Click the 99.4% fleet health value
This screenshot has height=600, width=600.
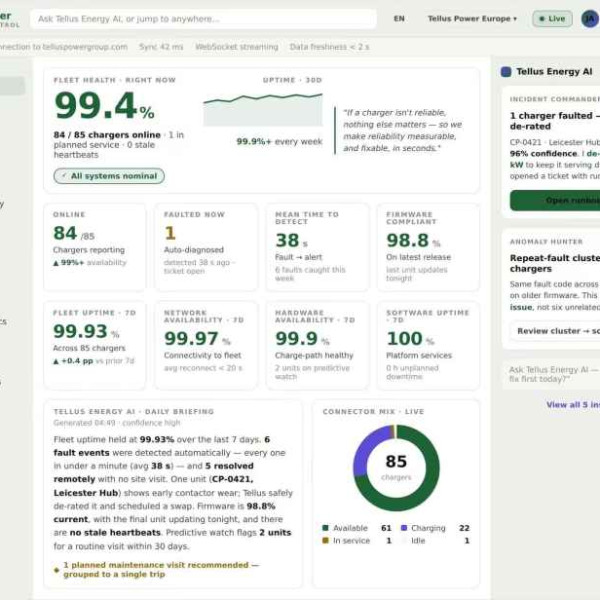104,106
